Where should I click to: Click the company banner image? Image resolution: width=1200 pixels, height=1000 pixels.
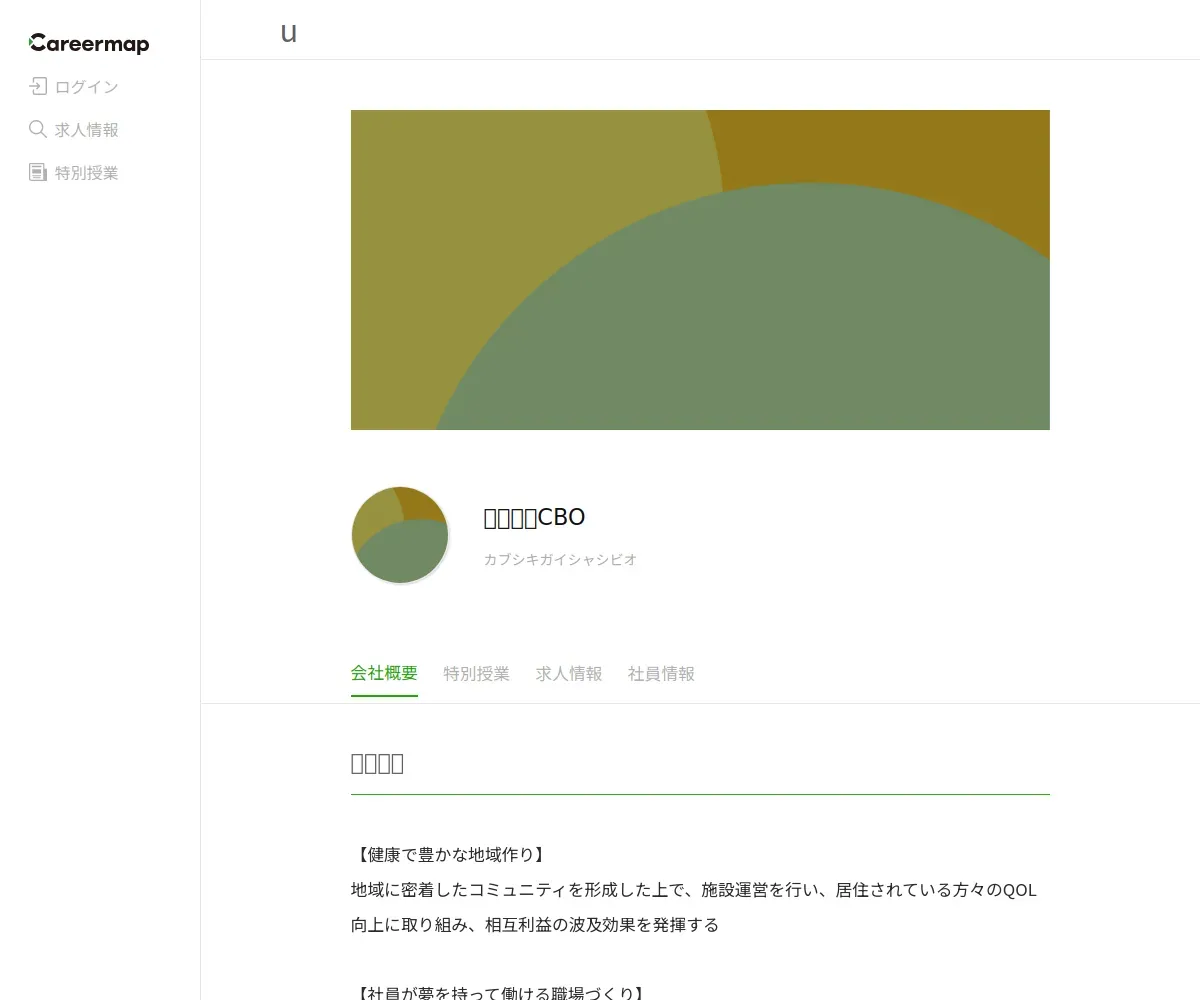[x=700, y=270]
